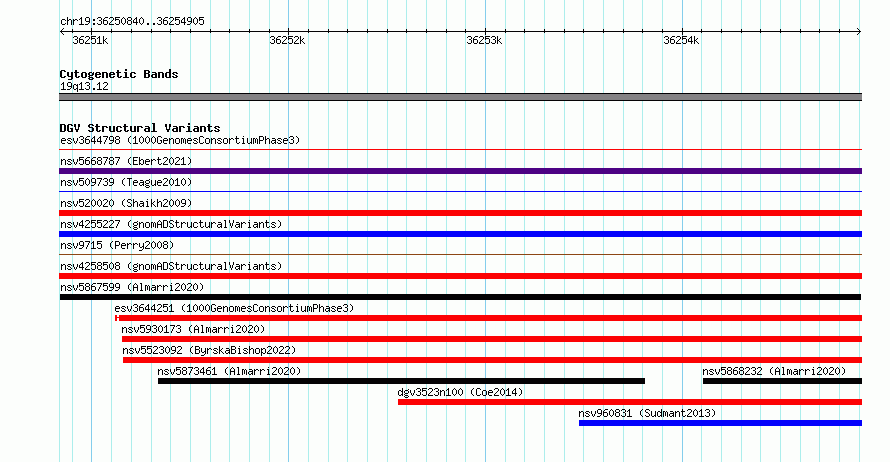Click the gray 19q13.12 cytogenetic band
This screenshot has height=462, width=890.
coord(460,97)
